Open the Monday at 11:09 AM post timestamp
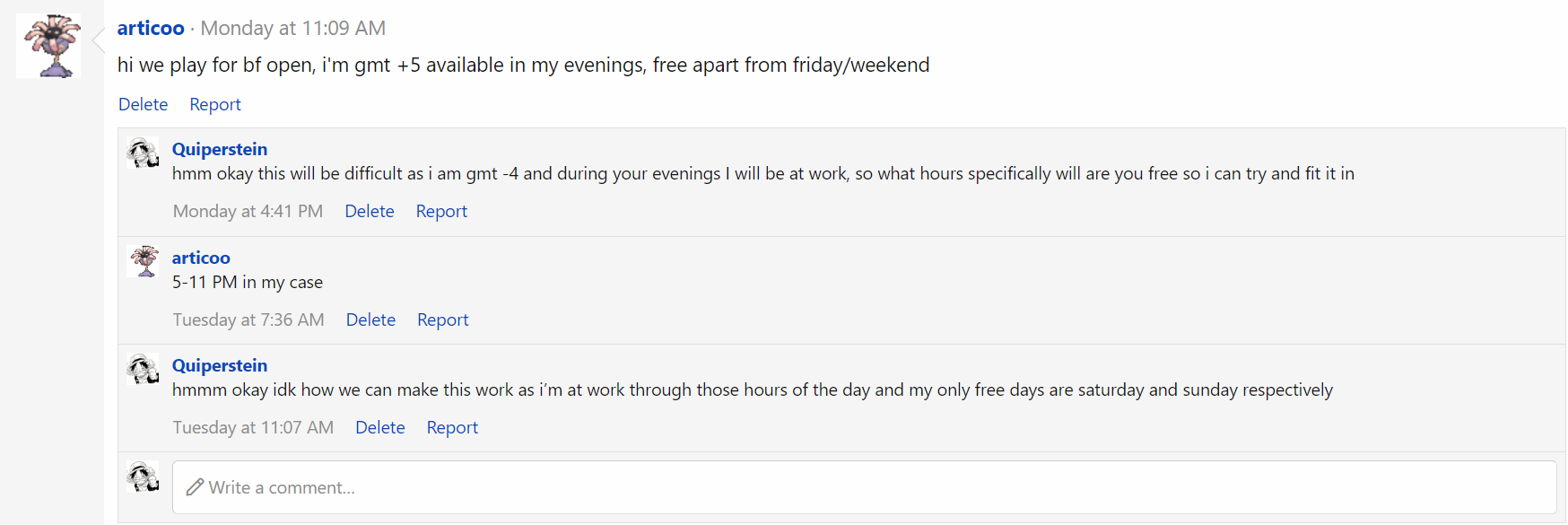The height and width of the screenshot is (525, 1568). tap(293, 28)
